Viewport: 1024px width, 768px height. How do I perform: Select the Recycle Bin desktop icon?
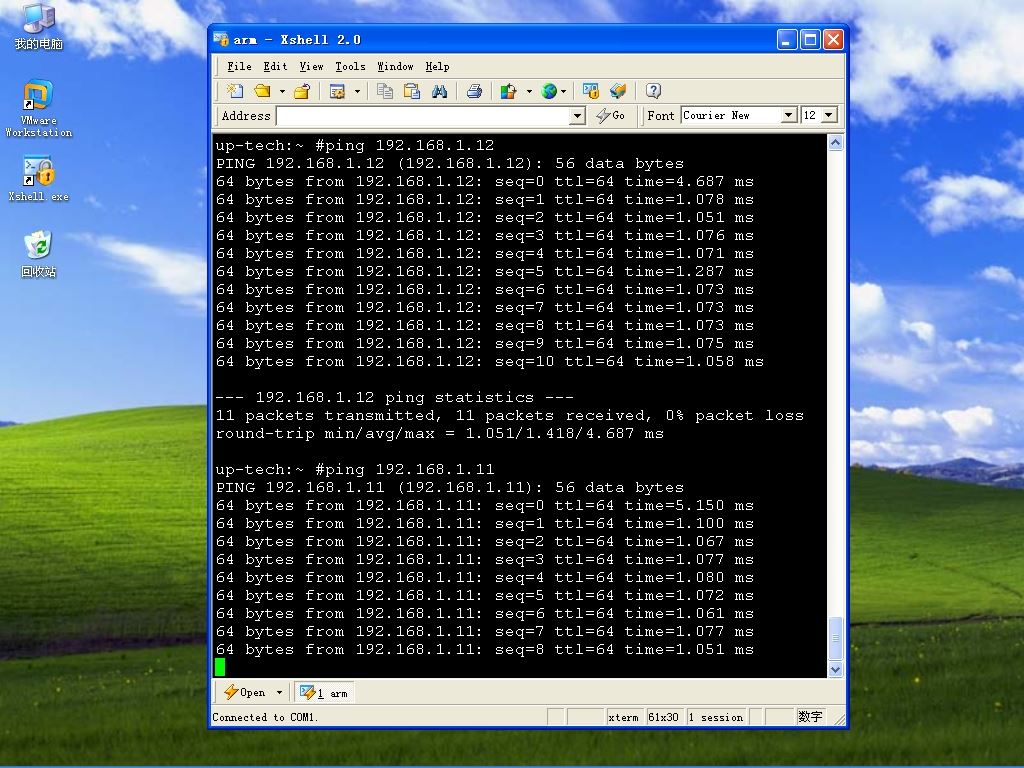(38, 254)
